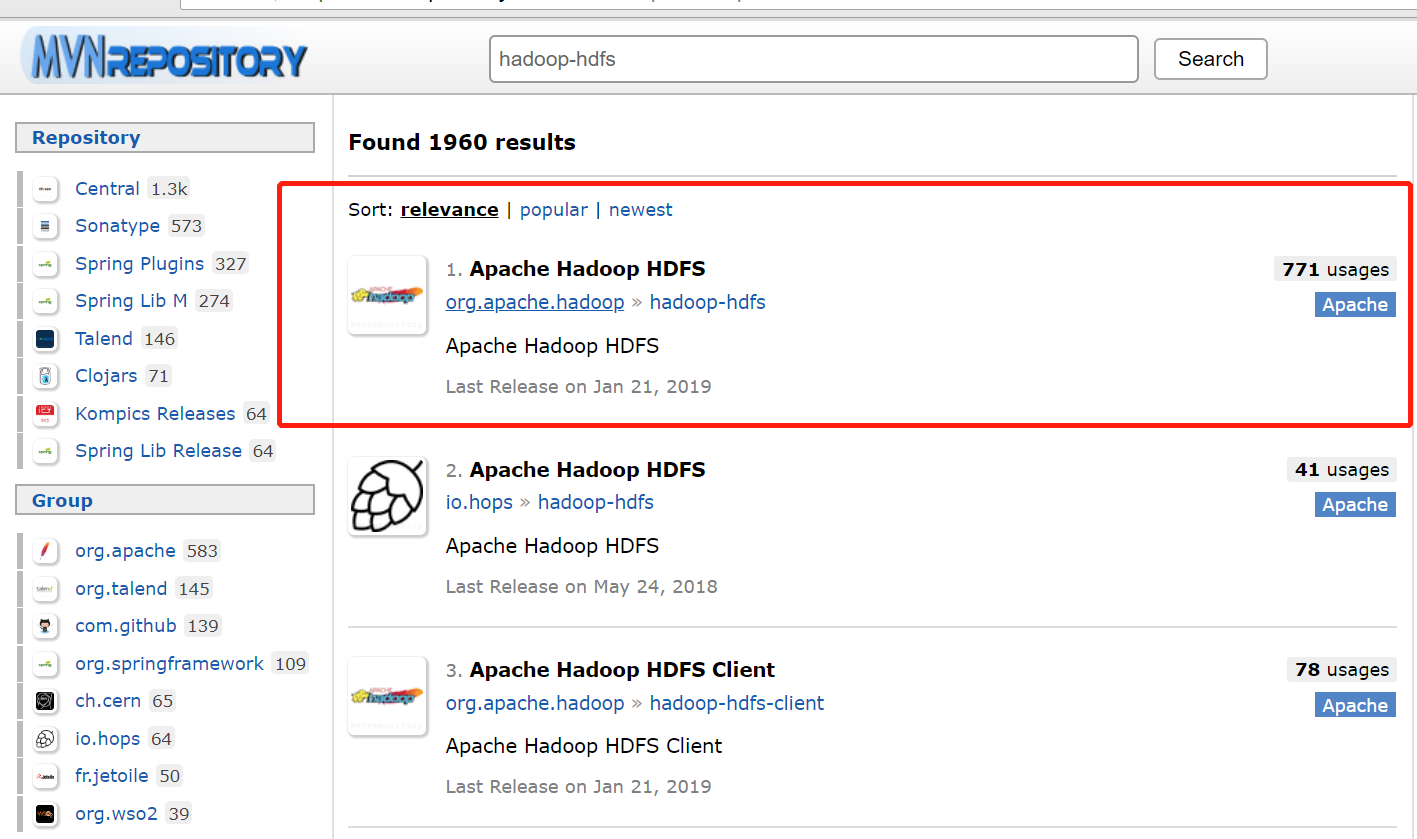Open result 1 Apache Hadoop HDFS title
1417x839 pixels.
tap(587, 269)
